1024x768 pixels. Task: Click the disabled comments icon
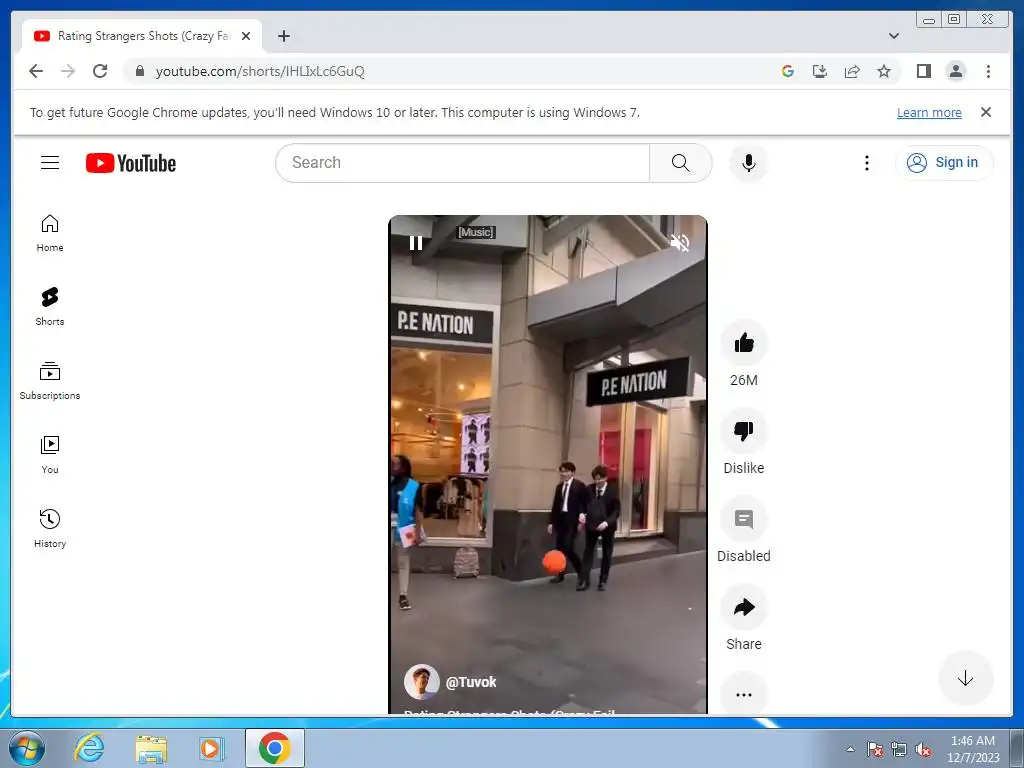click(x=744, y=519)
